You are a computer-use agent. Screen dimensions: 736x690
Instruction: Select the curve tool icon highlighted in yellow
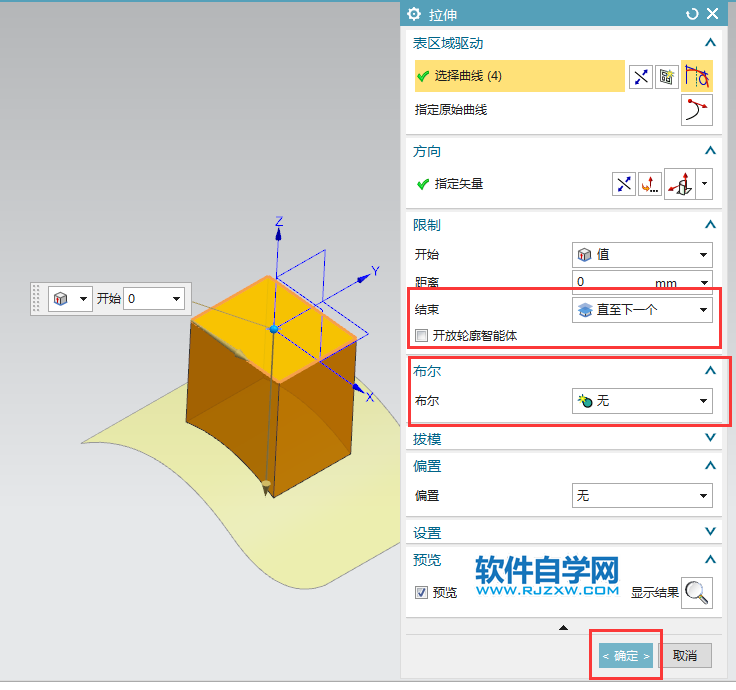coord(697,76)
